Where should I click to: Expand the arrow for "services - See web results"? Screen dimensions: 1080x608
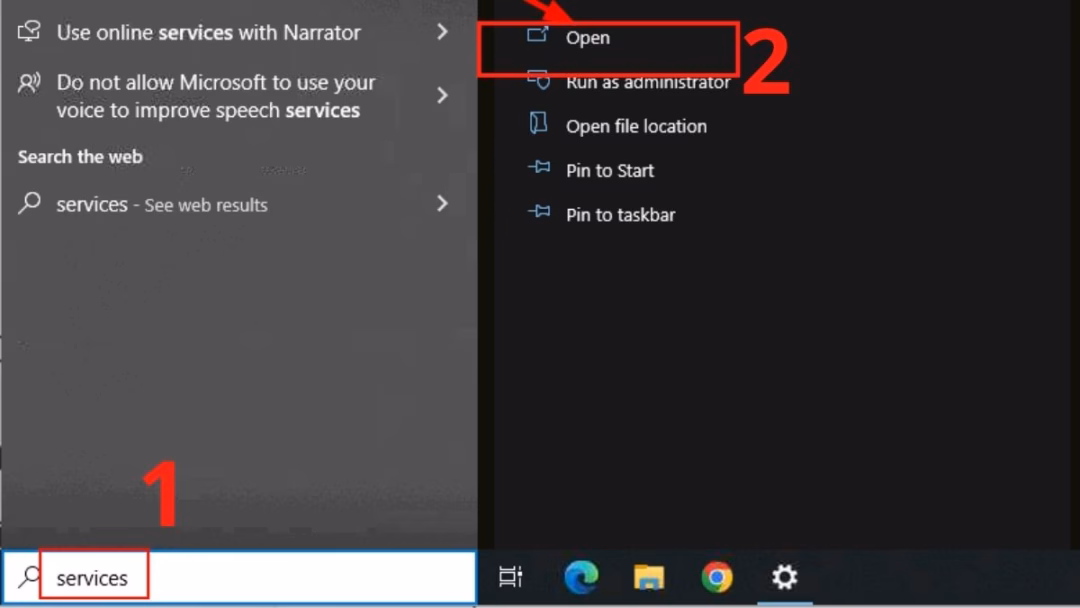442,204
